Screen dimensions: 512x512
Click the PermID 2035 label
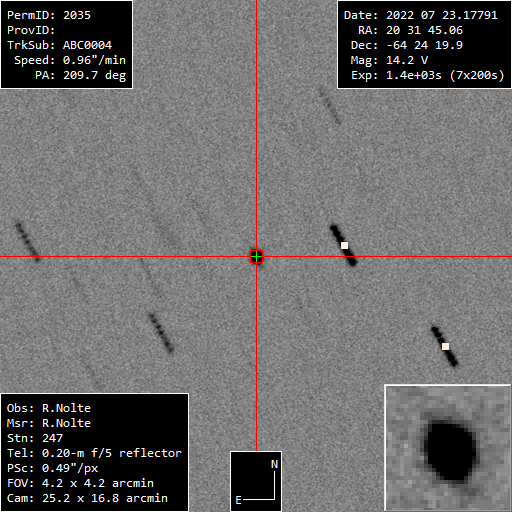click(x=49, y=15)
